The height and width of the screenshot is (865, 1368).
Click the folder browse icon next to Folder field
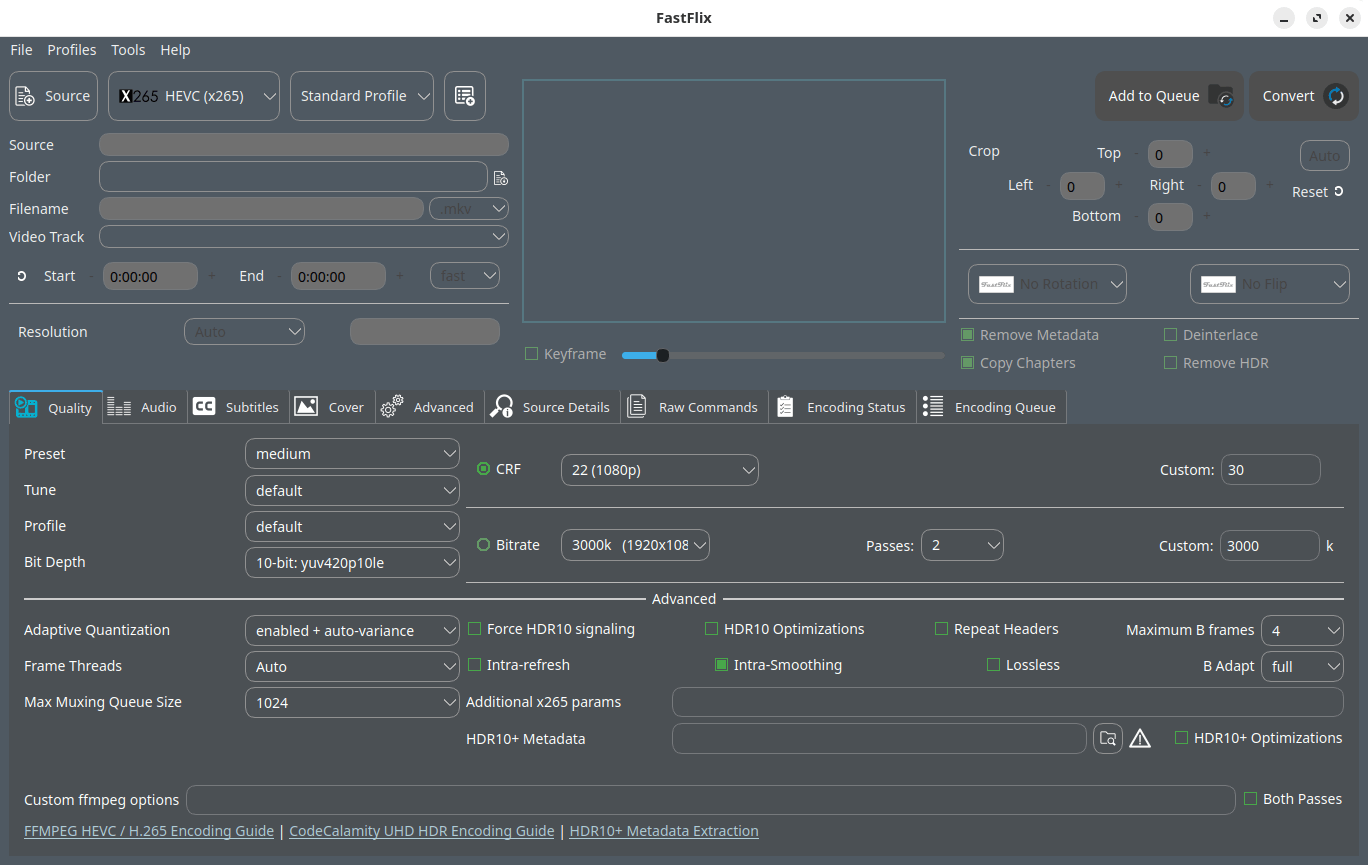pos(501,178)
